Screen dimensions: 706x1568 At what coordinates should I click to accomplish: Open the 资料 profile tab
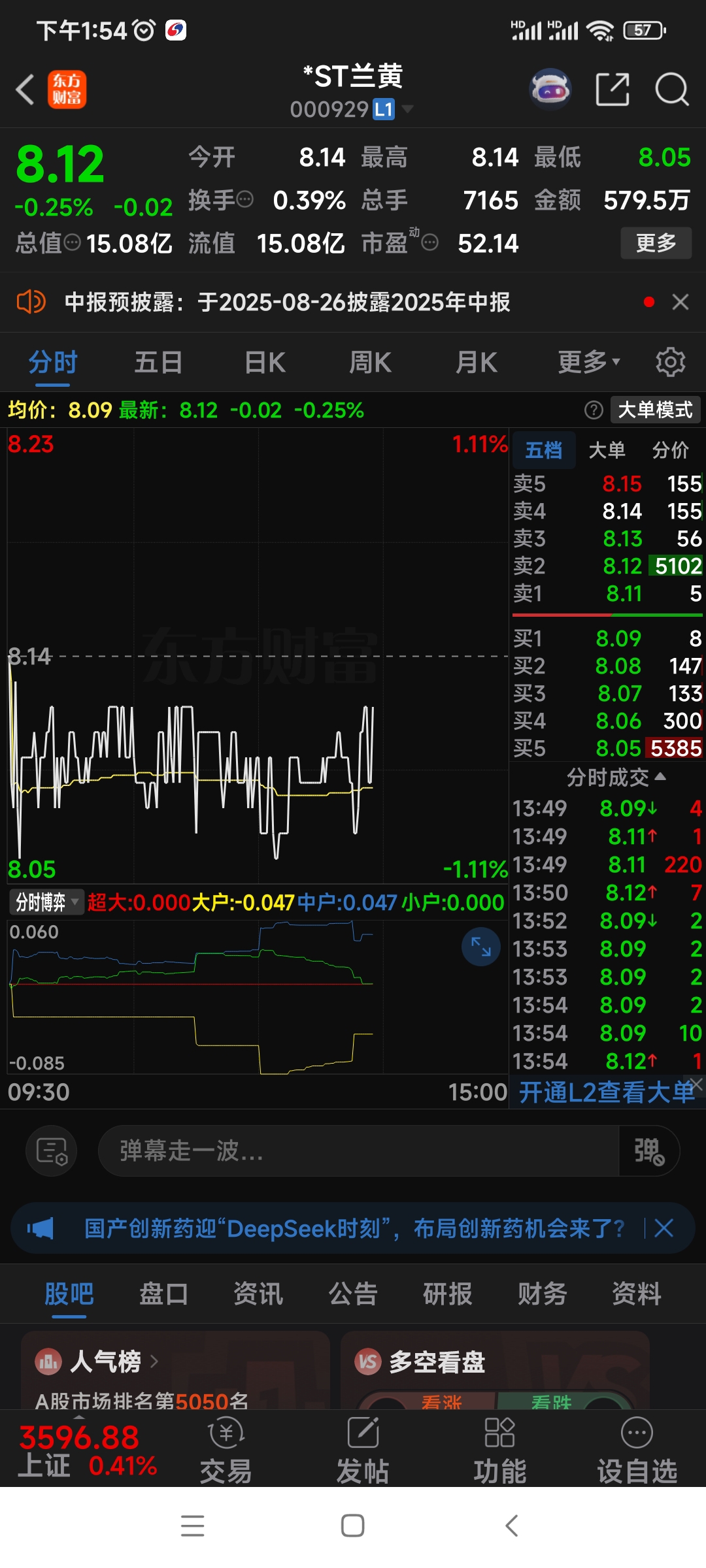coord(637,1294)
